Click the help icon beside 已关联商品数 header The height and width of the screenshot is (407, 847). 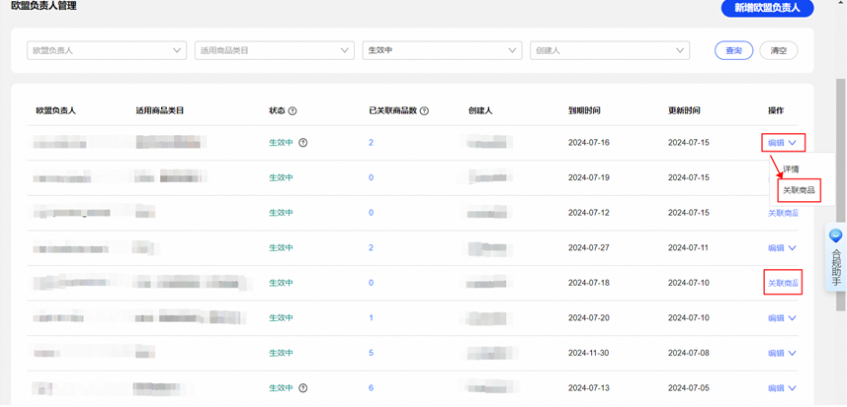(425, 111)
